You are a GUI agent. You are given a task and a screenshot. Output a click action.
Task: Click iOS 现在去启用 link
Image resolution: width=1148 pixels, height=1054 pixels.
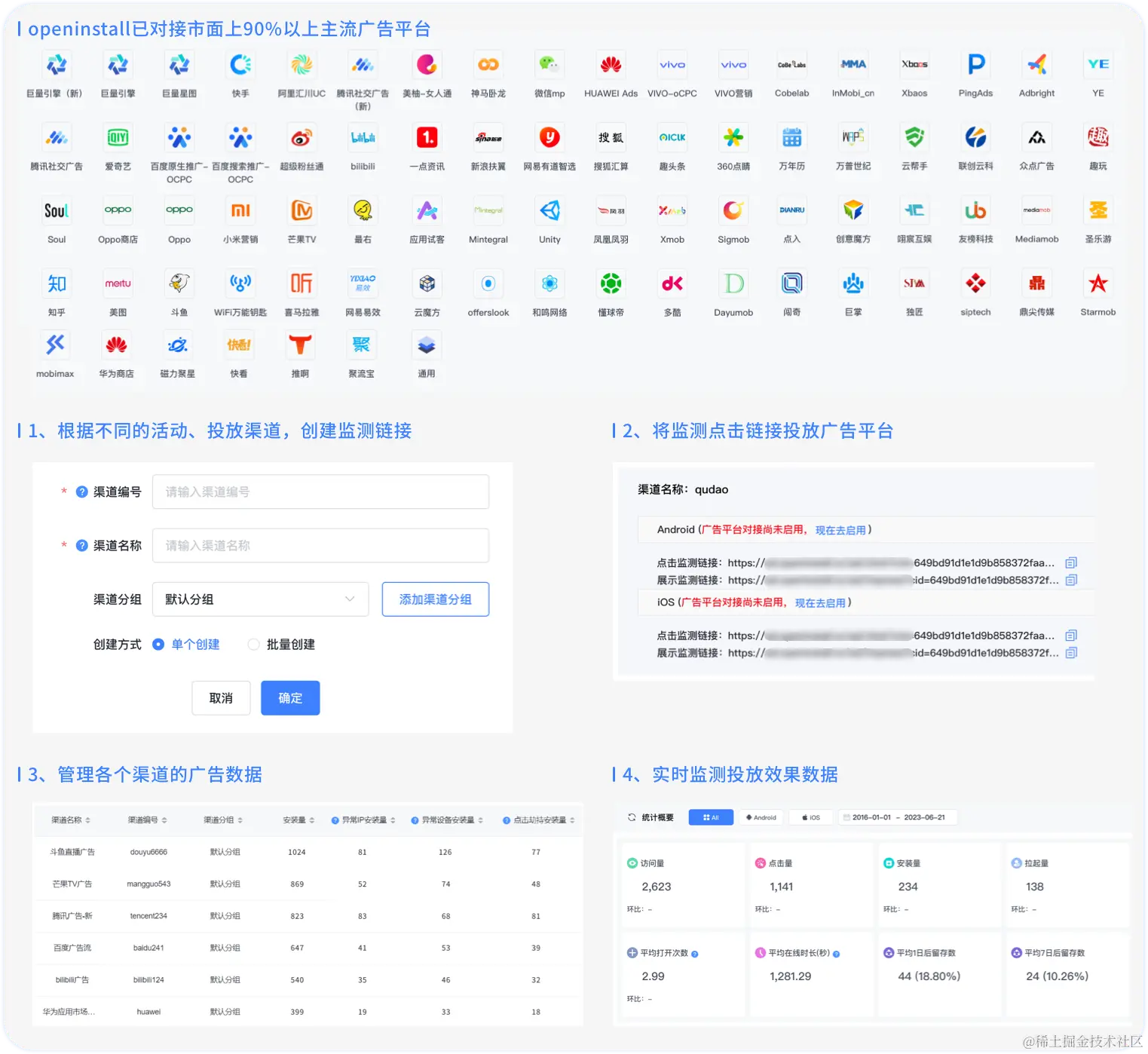point(820,603)
